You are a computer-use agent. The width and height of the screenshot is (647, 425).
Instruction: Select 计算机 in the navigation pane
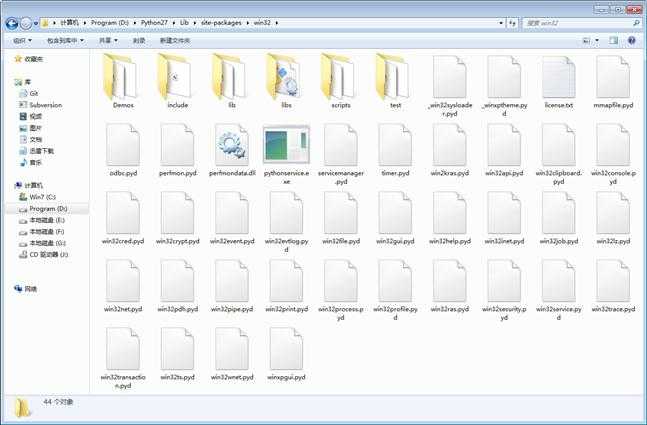33,186
